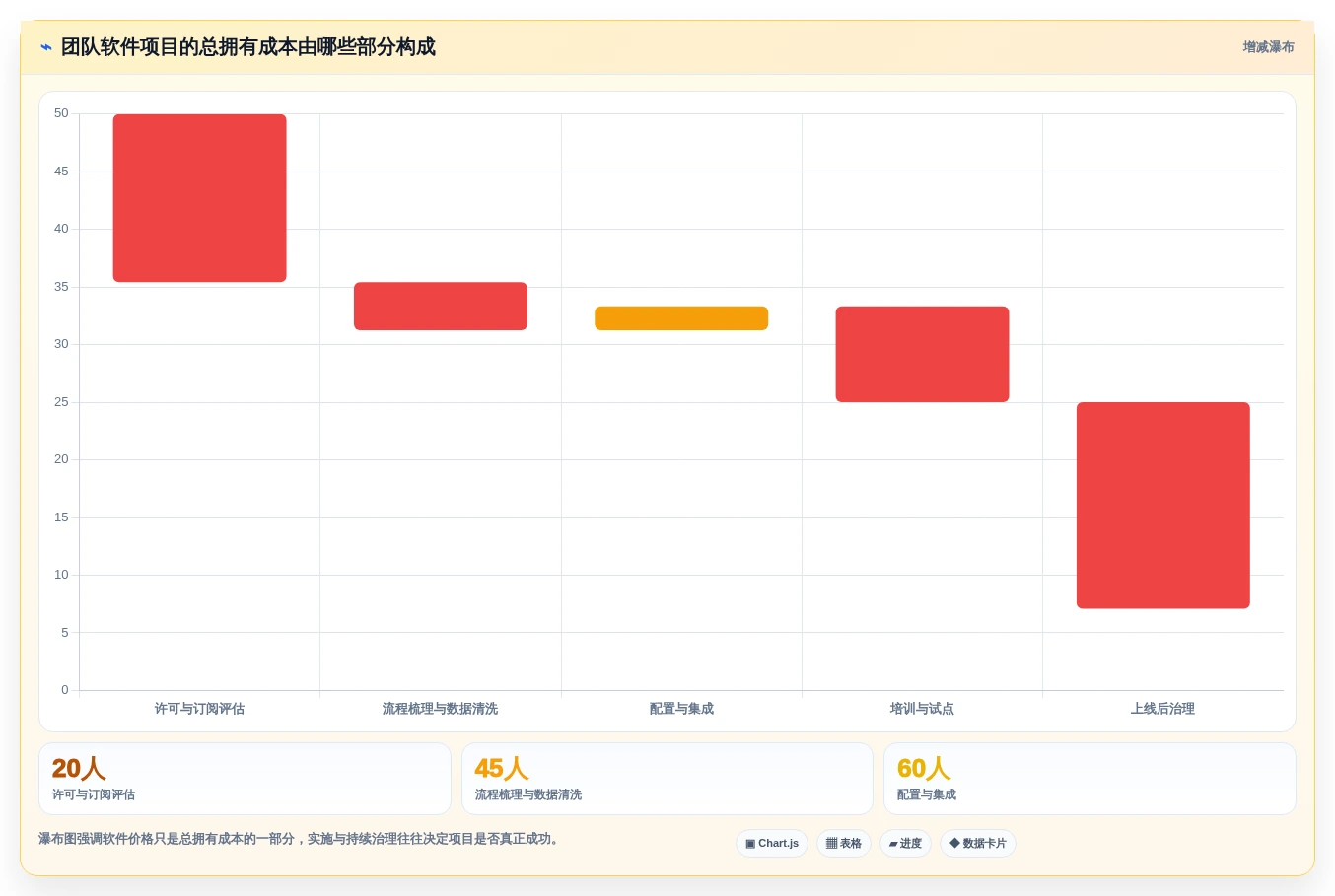Select the red 许可与订阅评估 waterfall bar
1335x896 pixels.
(x=200, y=198)
